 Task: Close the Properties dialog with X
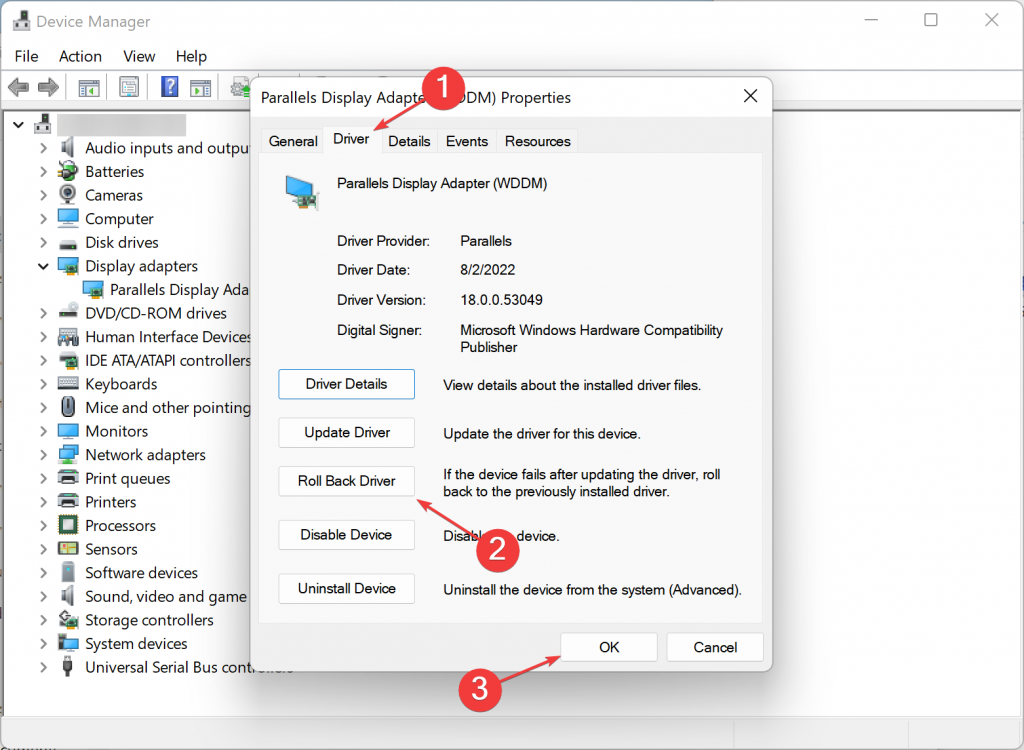(750, 97)
